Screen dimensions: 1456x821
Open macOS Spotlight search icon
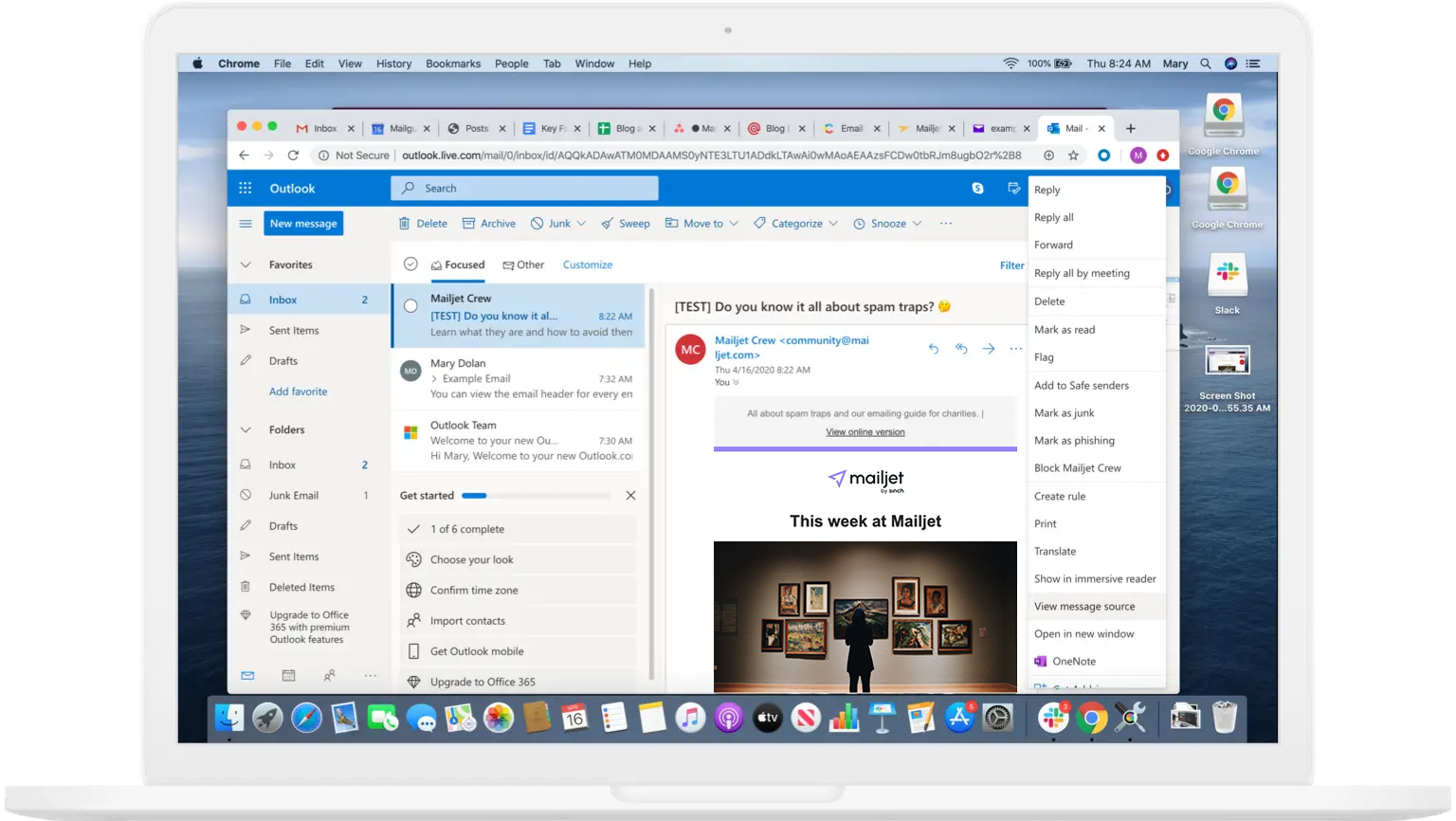tap(1206, 64)
